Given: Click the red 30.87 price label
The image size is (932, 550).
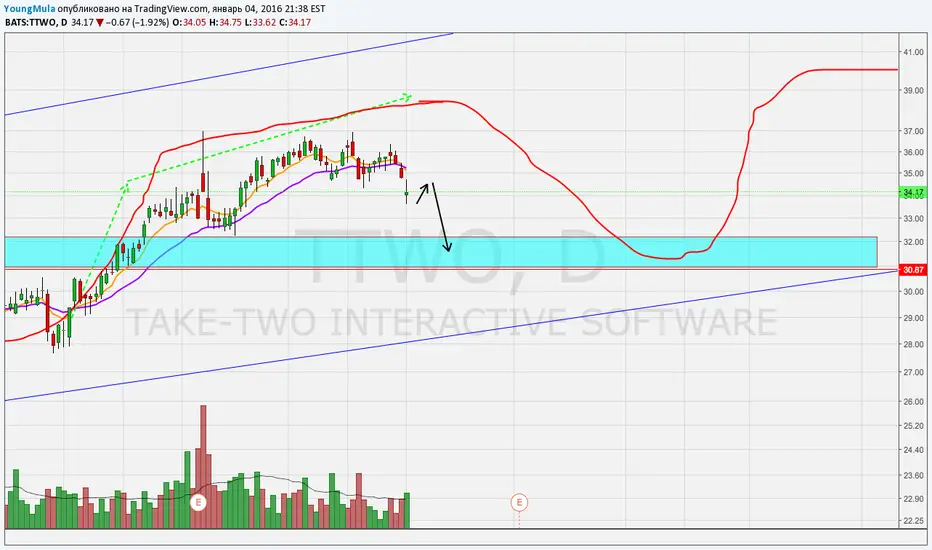Looking at the screenshot, I should [x=914, y=270].
